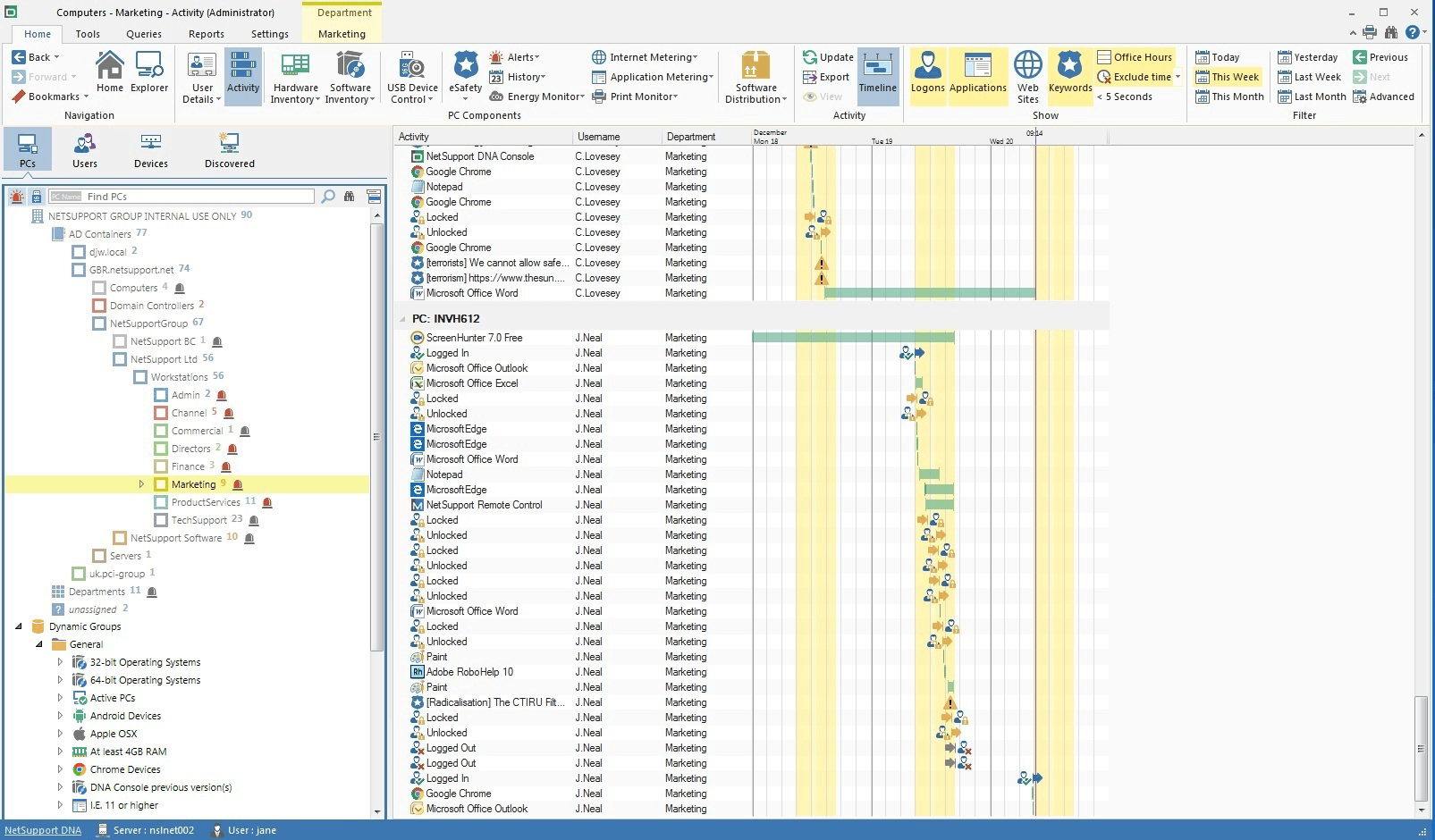Viewport: 1435px width, 840px height.
Task: Click the Find PCs search field
Action: click(x=198, y=197)
